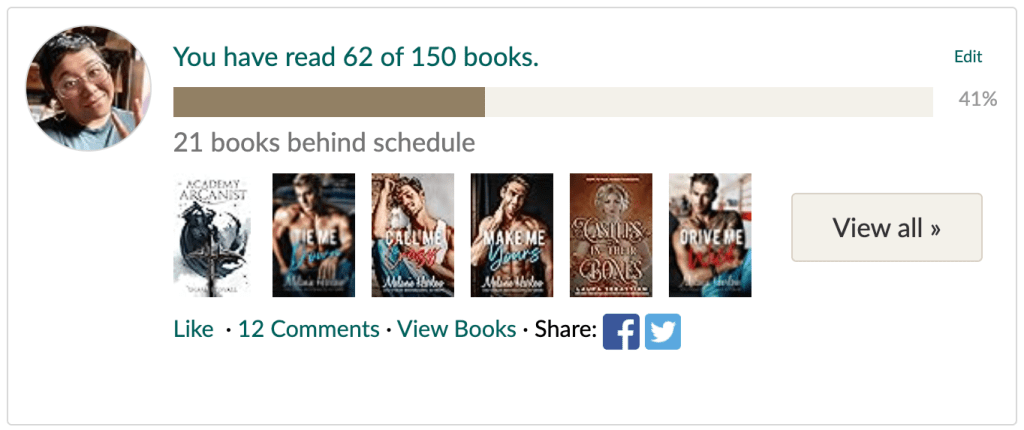Click the '21 books behind schedule' text
This screenshot has width=1024, height=430.
(x=324, y=142)
